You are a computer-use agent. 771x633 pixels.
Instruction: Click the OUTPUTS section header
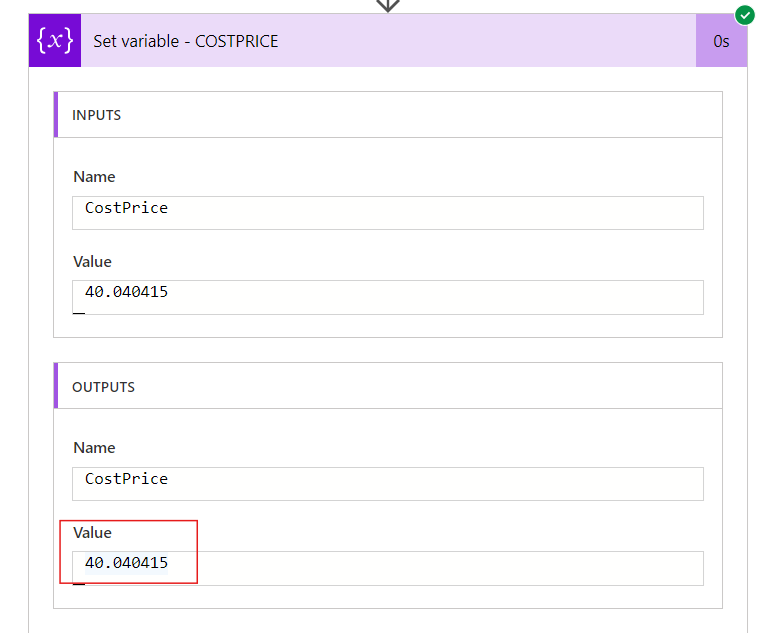coord(388,386)
